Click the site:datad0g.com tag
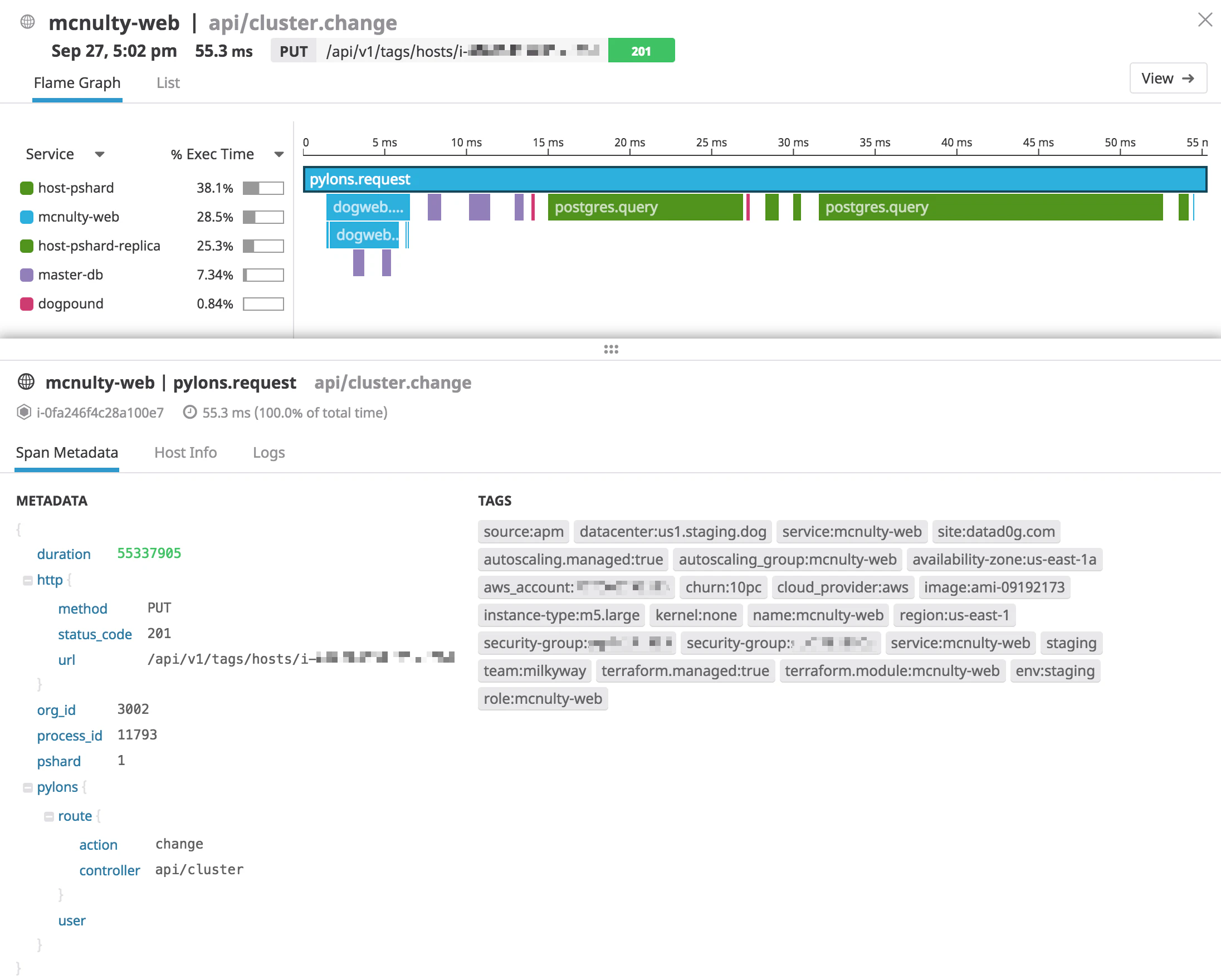Screen dimensions: 1221x980 click(x=995, y=531)
